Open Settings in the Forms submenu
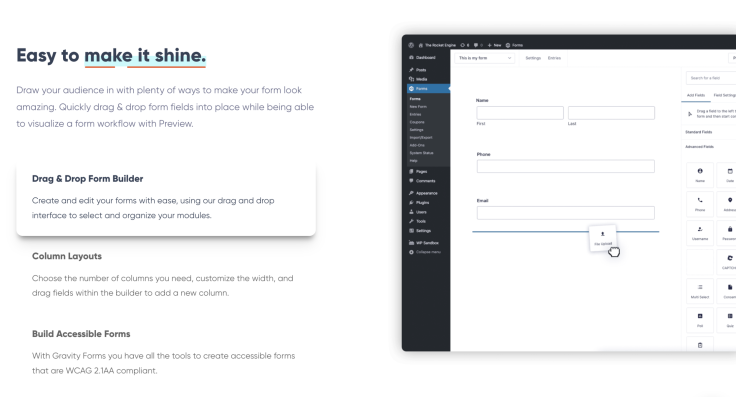 pos(416,130)
